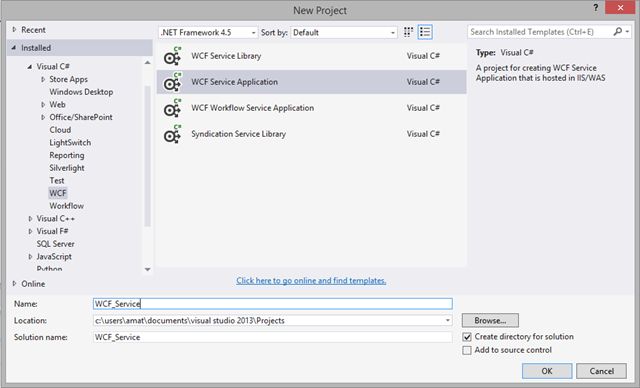Expand the Recent section
Screen dimensions: 640x388
pyautogui.click(x=15, y=30)
